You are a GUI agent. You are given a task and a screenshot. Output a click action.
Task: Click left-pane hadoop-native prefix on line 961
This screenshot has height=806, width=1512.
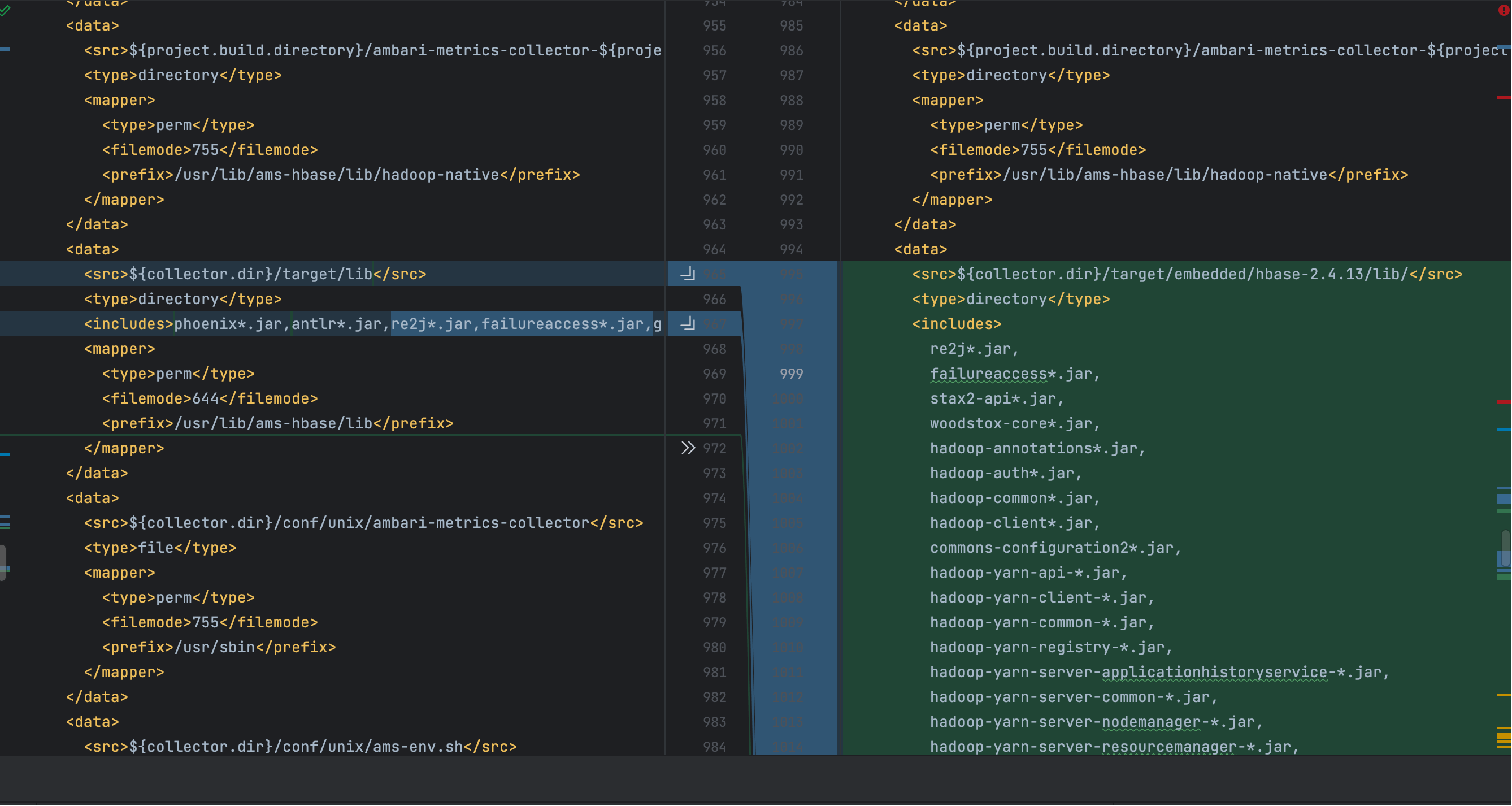pyautogui.click(x=341, y=175)
